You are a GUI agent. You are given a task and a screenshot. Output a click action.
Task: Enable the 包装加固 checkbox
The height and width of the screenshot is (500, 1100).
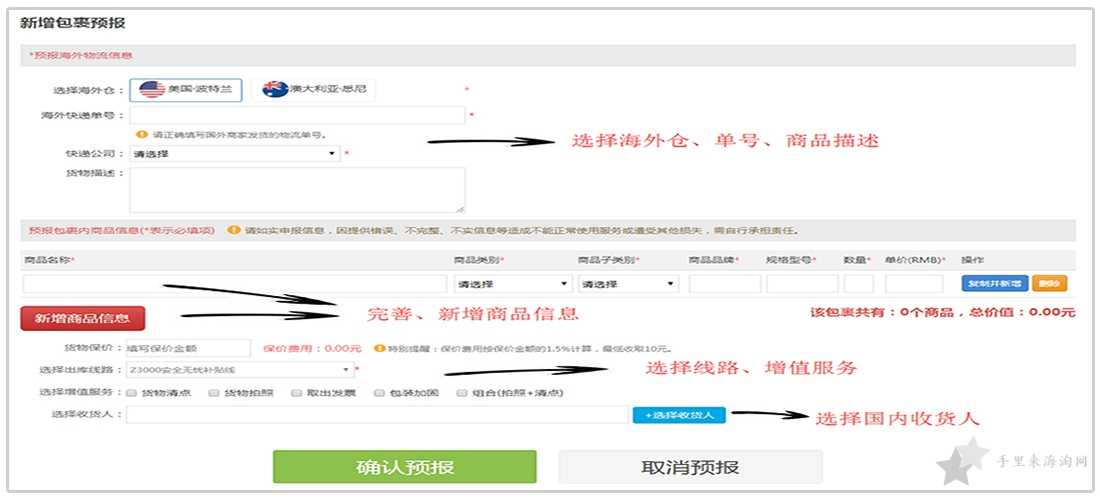click(380, 393)
